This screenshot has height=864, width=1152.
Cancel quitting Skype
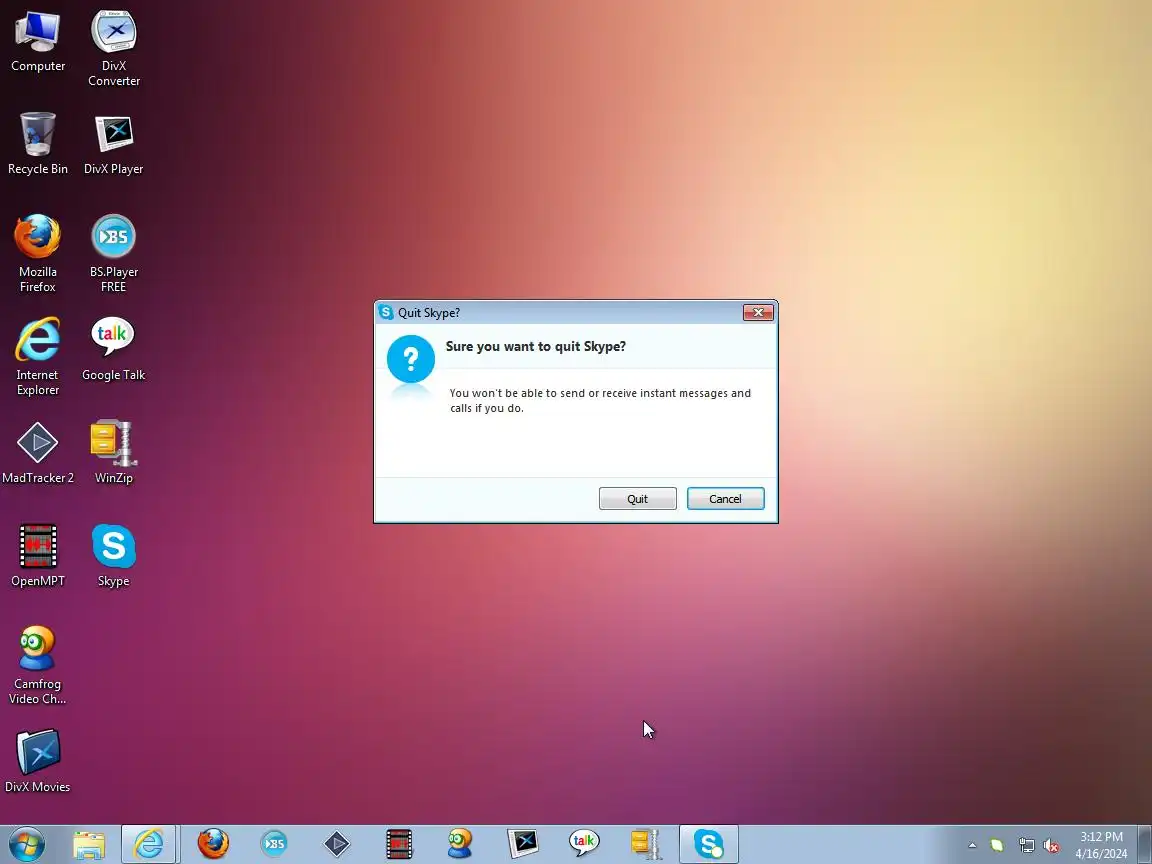[x=725, y=498]
